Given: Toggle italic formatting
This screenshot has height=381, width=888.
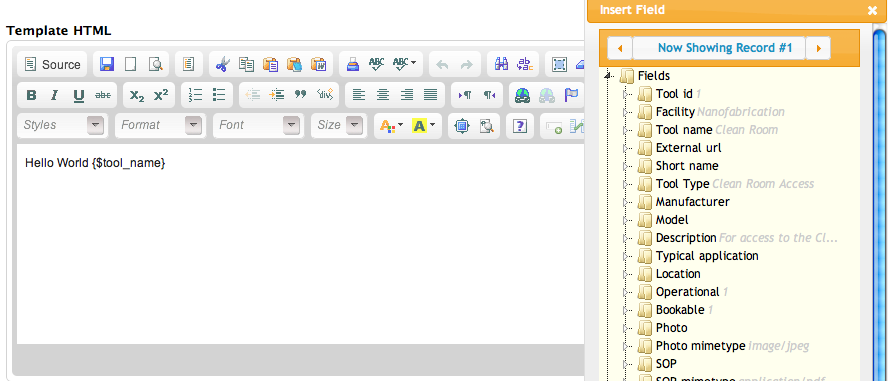Looking at the screenshot, I should [x=55, y=95].
